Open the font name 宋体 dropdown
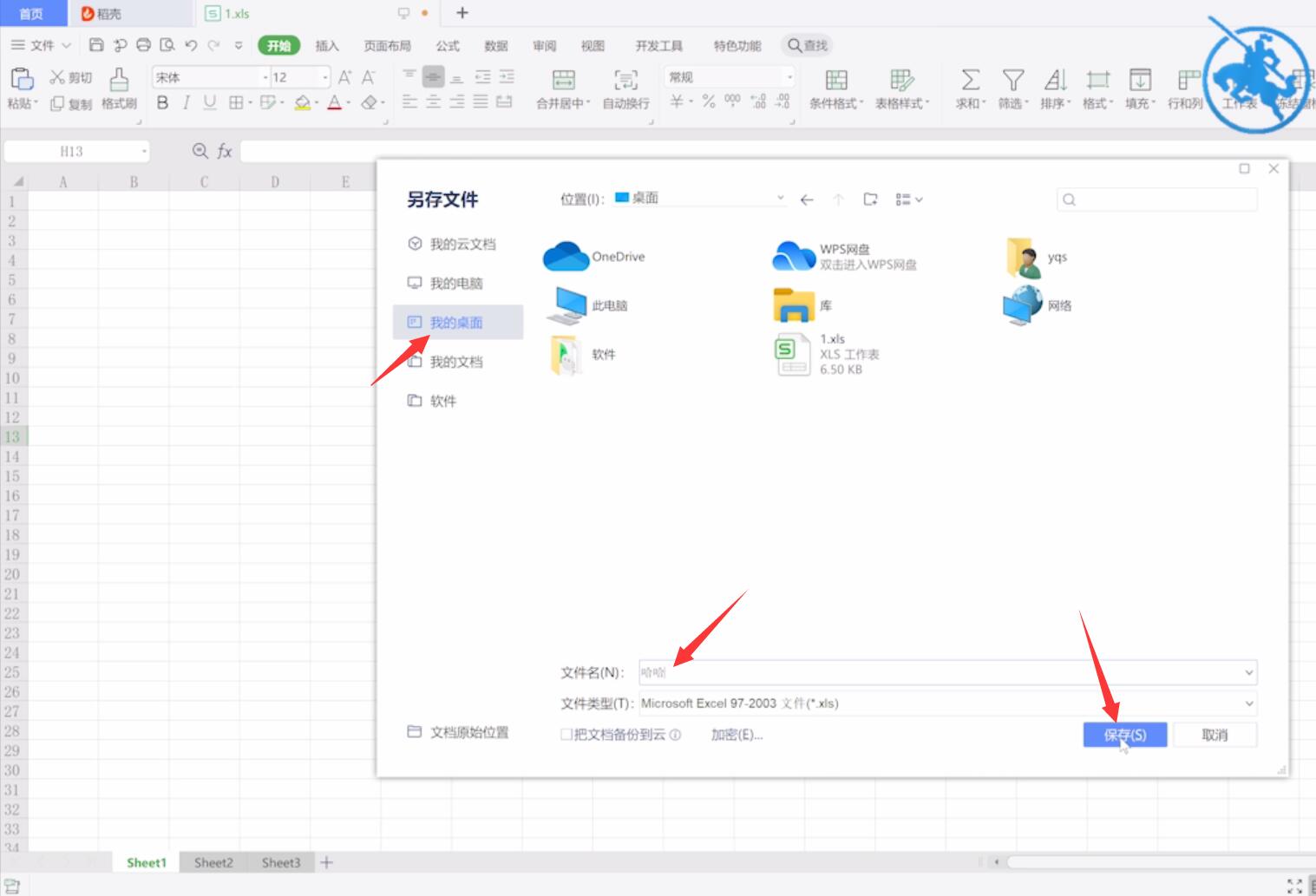 pos(265,77)
